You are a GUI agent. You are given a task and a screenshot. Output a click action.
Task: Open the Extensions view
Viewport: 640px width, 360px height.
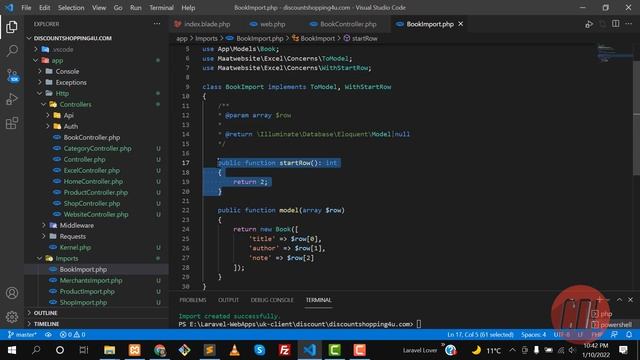12,123
